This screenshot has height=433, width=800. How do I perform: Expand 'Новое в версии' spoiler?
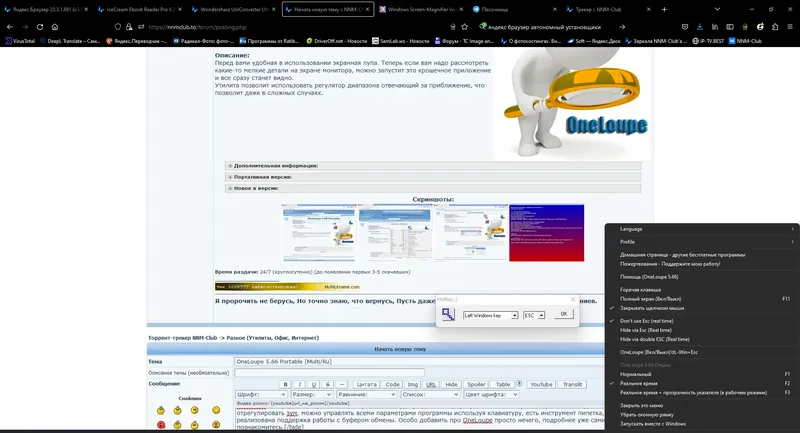433,188
